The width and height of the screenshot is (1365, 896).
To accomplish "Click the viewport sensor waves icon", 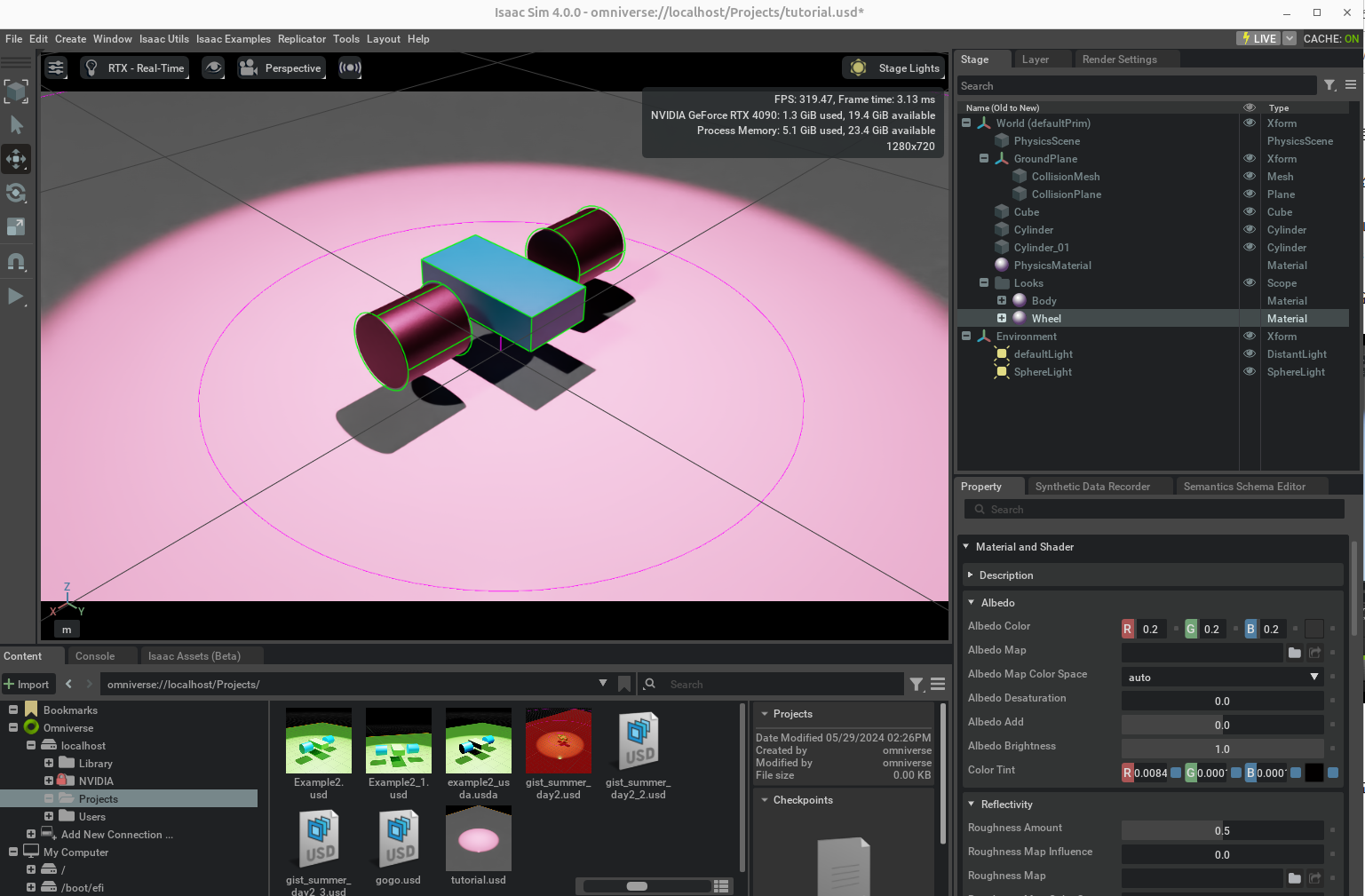I will [x=350, y=67].
